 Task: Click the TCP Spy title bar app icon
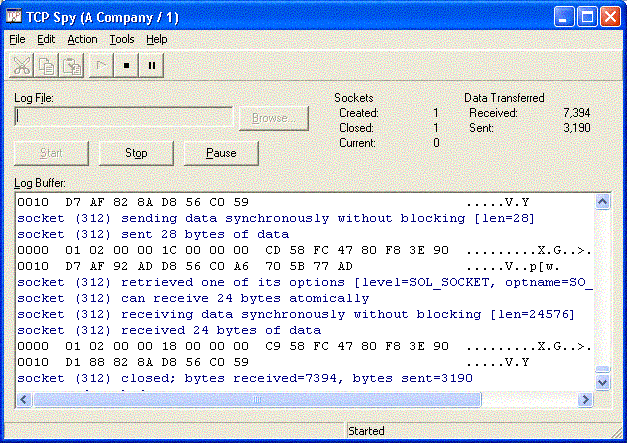point(14,17)
